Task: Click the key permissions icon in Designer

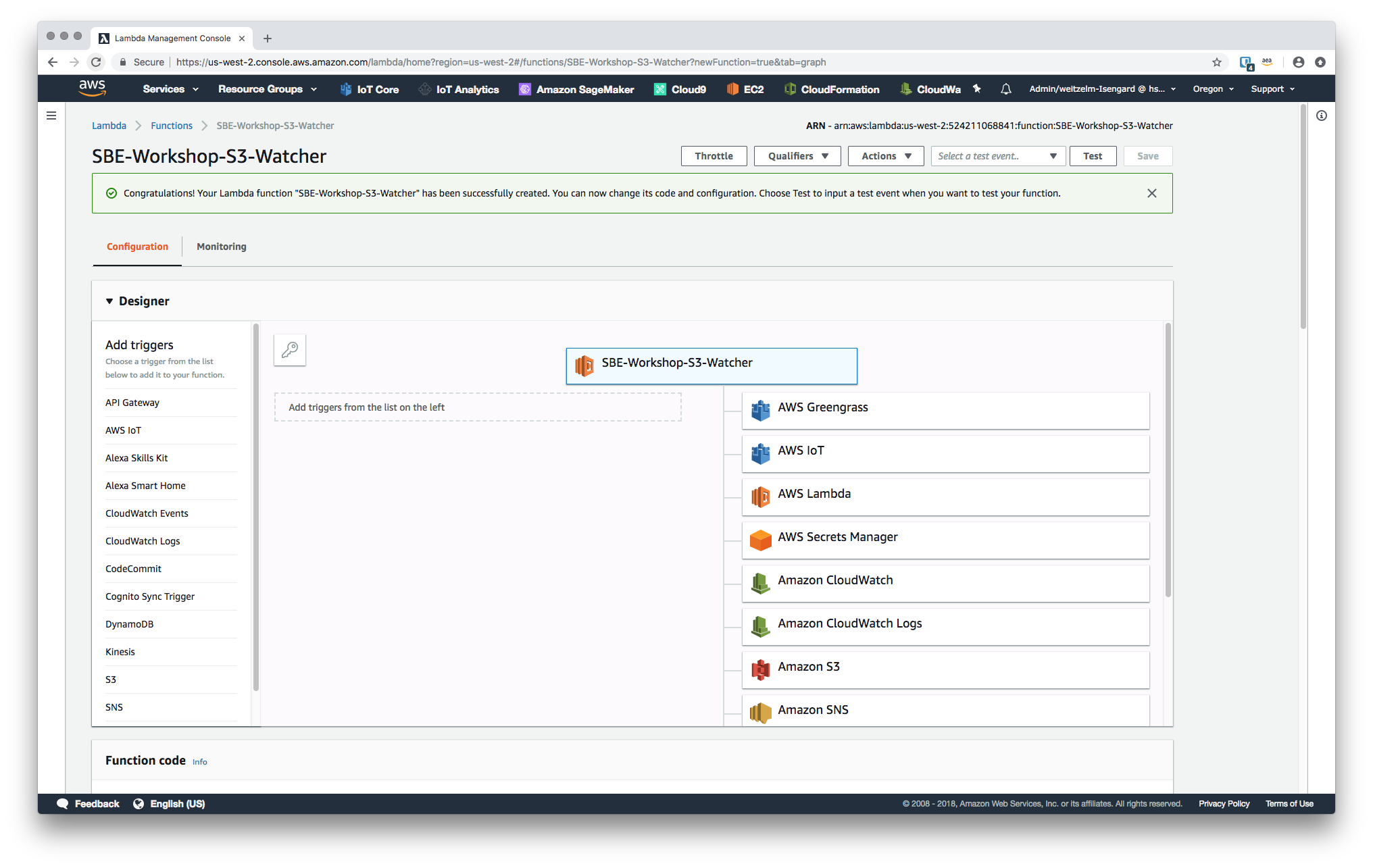Action: [x=290, y=350]
